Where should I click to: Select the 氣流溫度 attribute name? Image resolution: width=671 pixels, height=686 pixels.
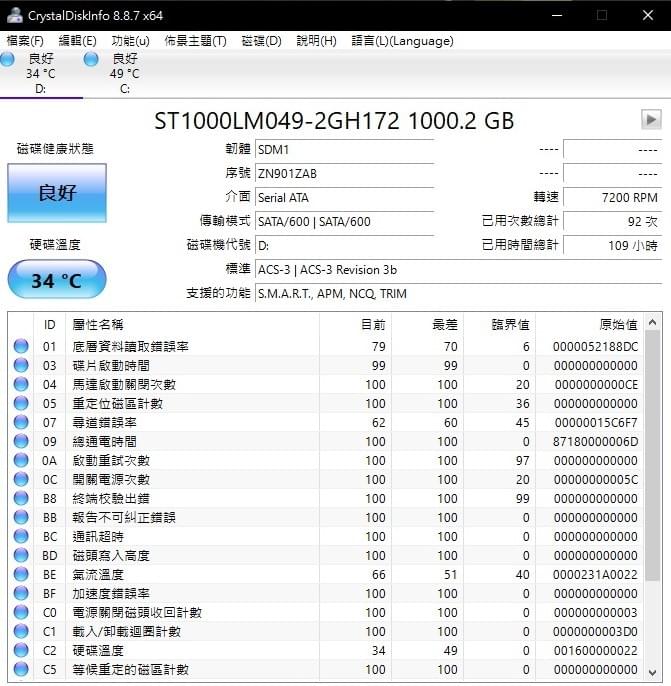pos(98,574)
